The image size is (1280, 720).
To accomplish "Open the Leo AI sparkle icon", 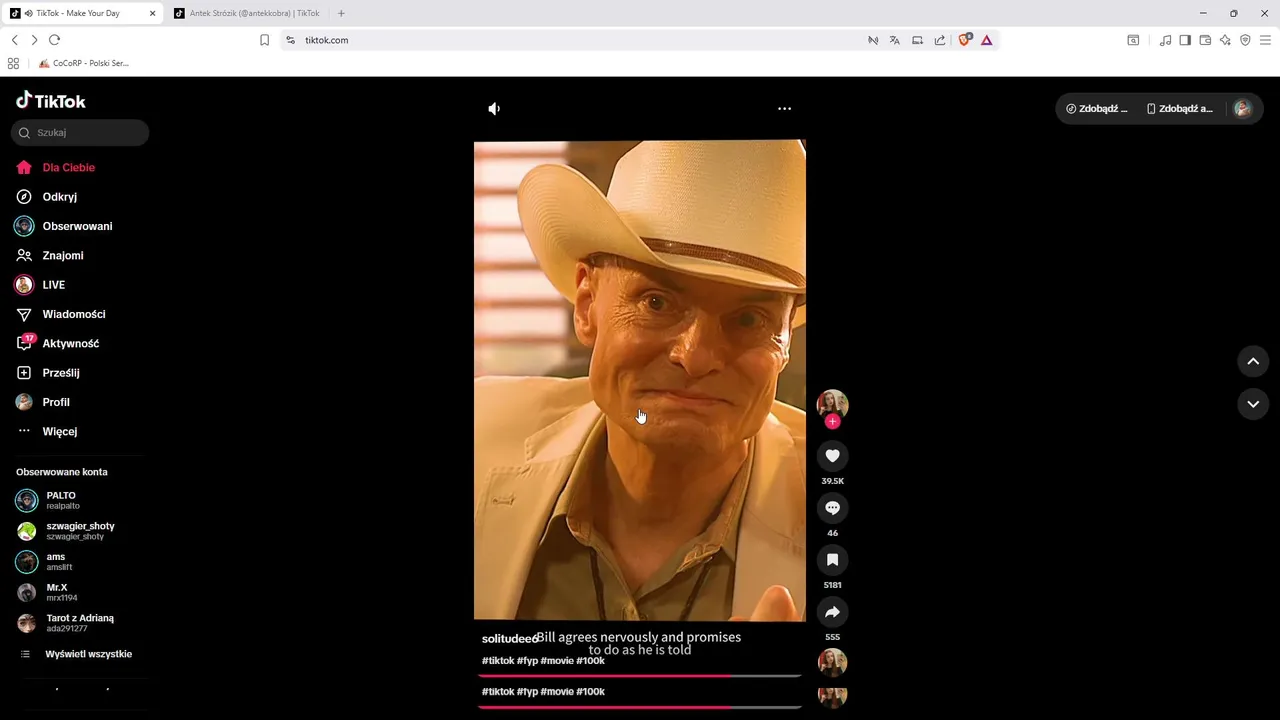I will (x=1225, y=40).
